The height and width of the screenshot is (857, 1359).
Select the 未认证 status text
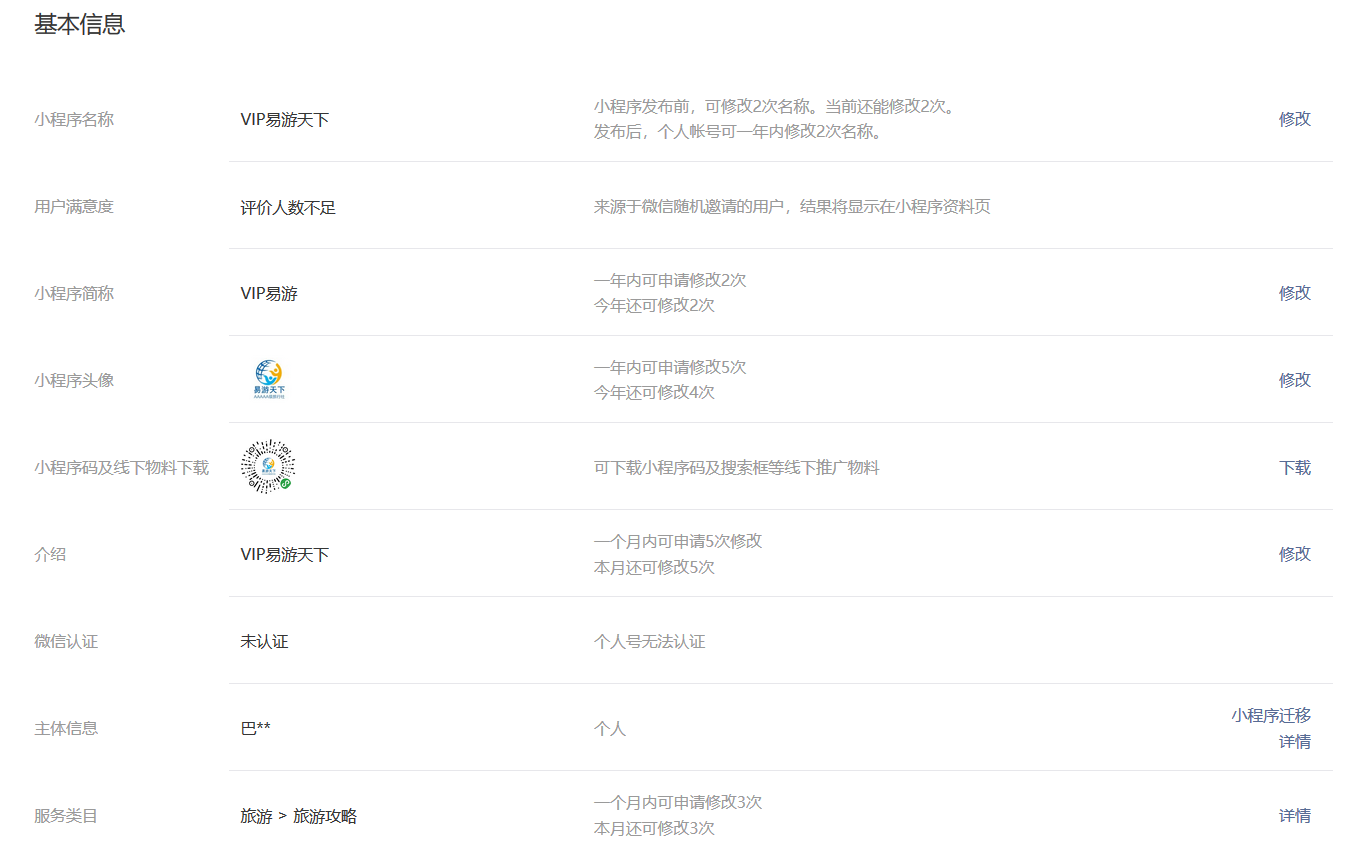(264, 642)
